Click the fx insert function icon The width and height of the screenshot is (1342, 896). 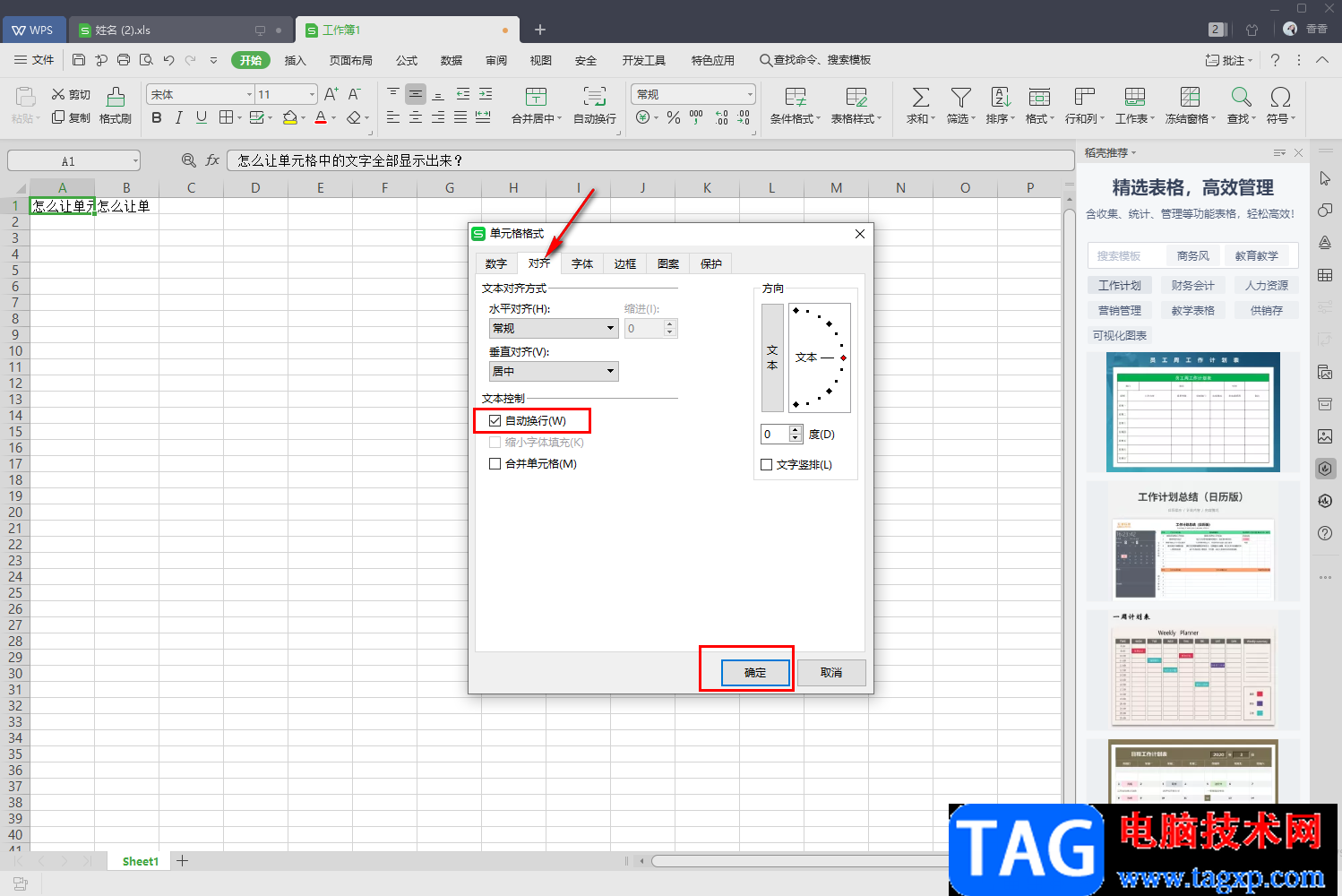pyautogui.click(x=212, y=160)
